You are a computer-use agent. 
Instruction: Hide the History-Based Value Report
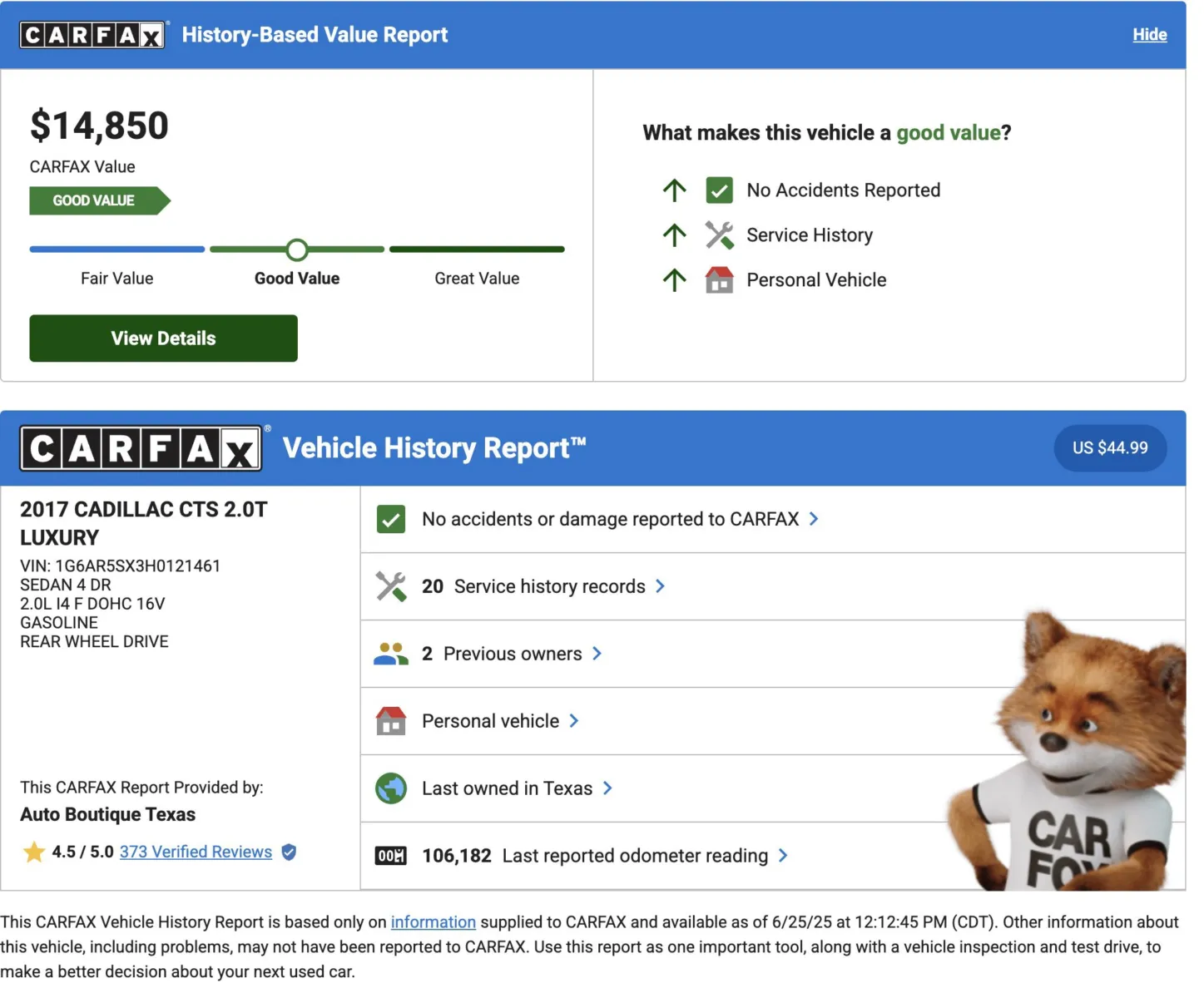click(x=1150, y=35)
